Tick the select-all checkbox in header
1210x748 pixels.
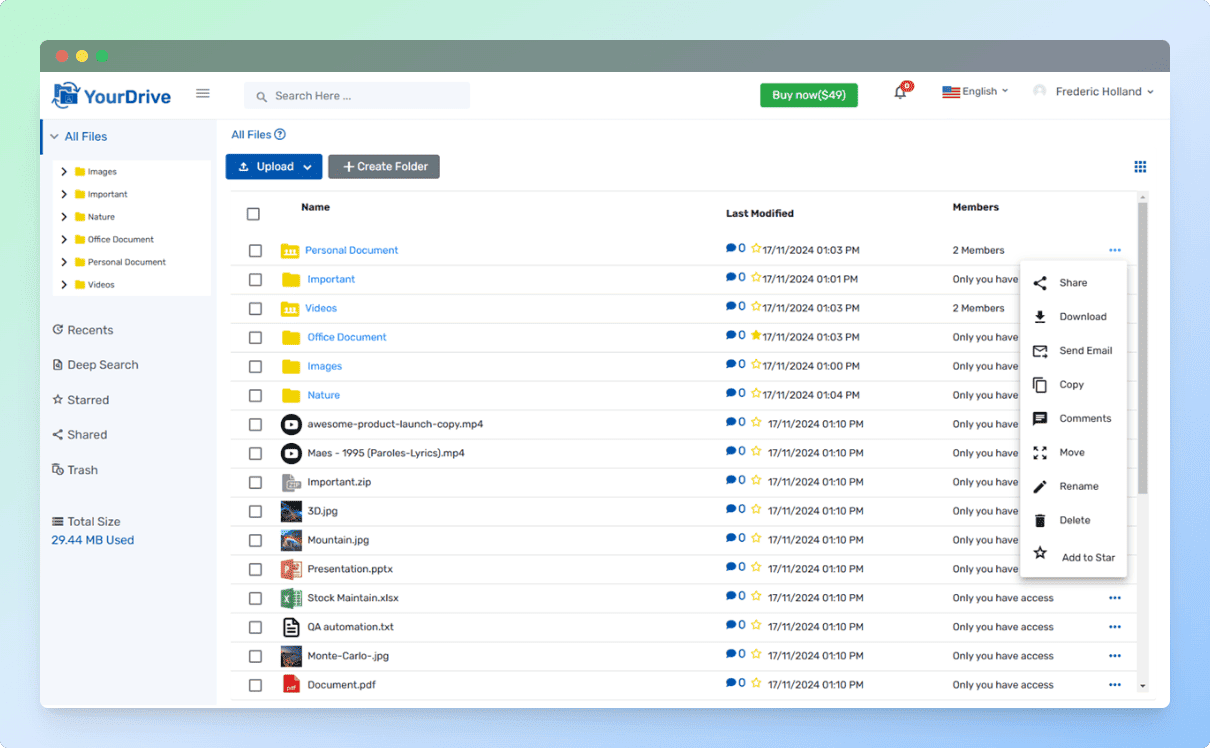click(x=253, y=214)
